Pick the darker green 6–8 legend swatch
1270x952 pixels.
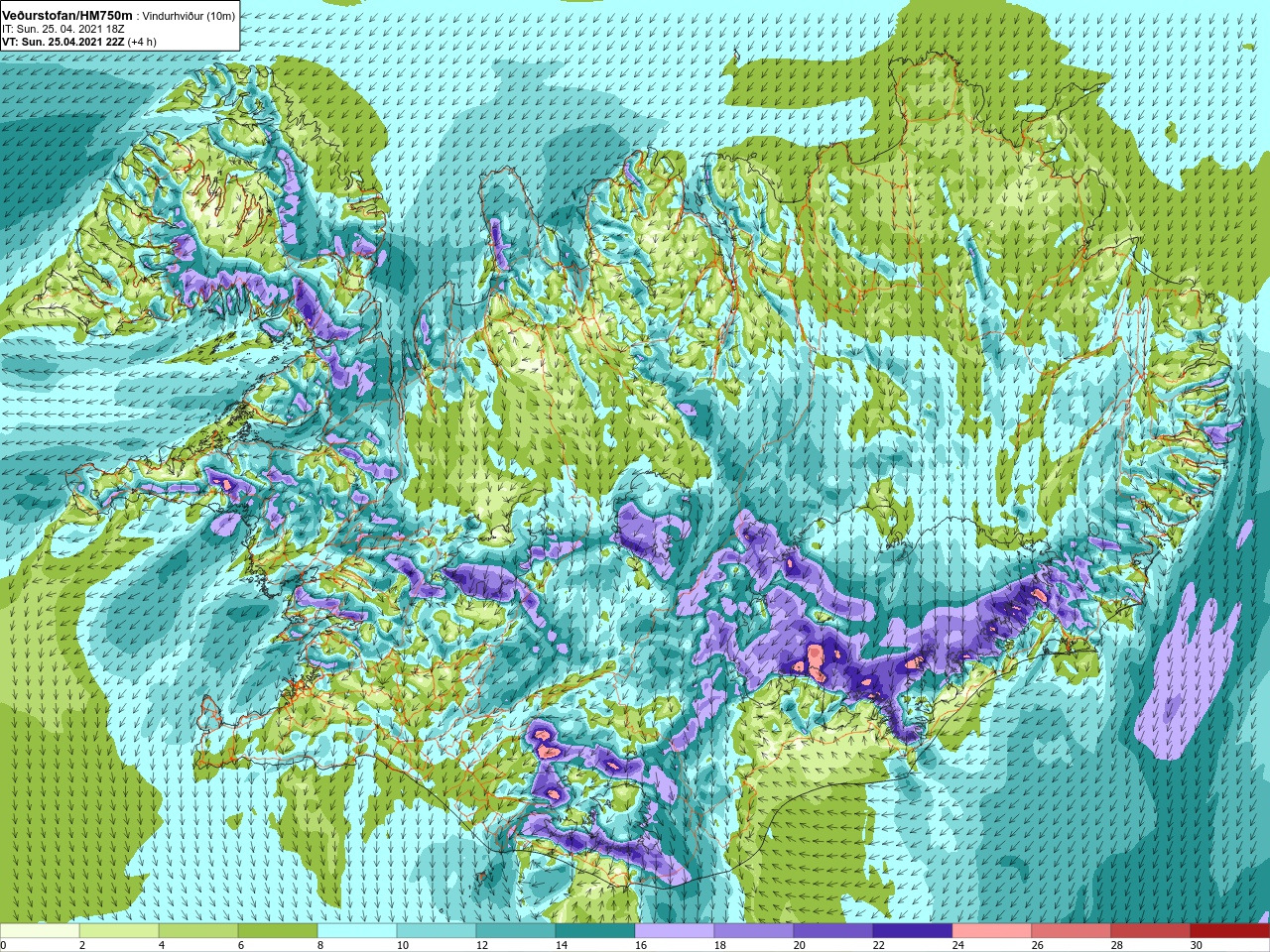[x=278, y=931]
